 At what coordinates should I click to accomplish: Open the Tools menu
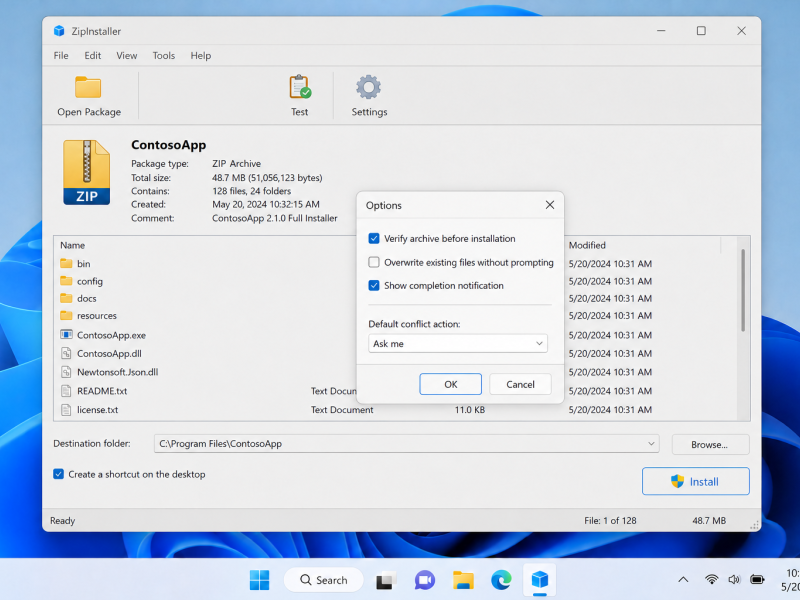pyautogui.click(x=164, y=56)
